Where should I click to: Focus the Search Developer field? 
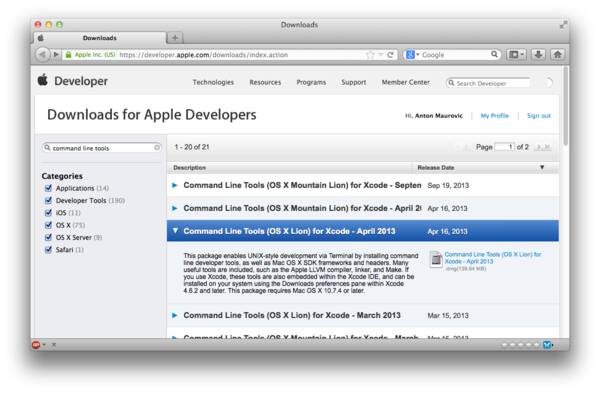488,83
